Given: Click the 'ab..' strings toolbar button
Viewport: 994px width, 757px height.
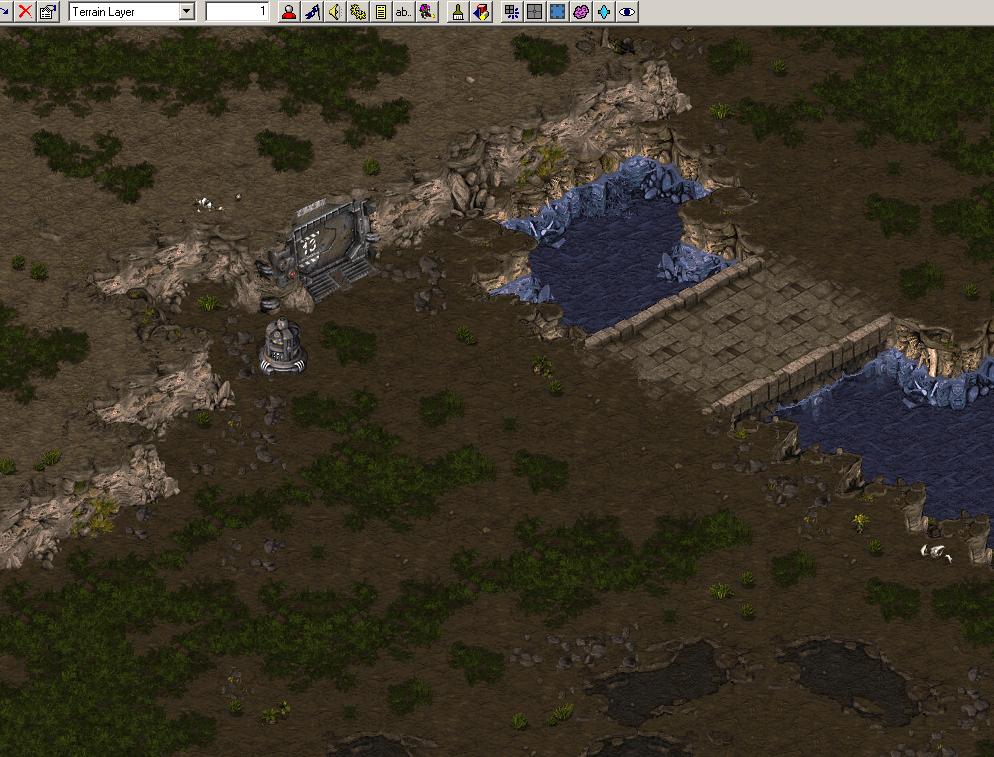Looking at the screenshot, I should coord(403,12).
